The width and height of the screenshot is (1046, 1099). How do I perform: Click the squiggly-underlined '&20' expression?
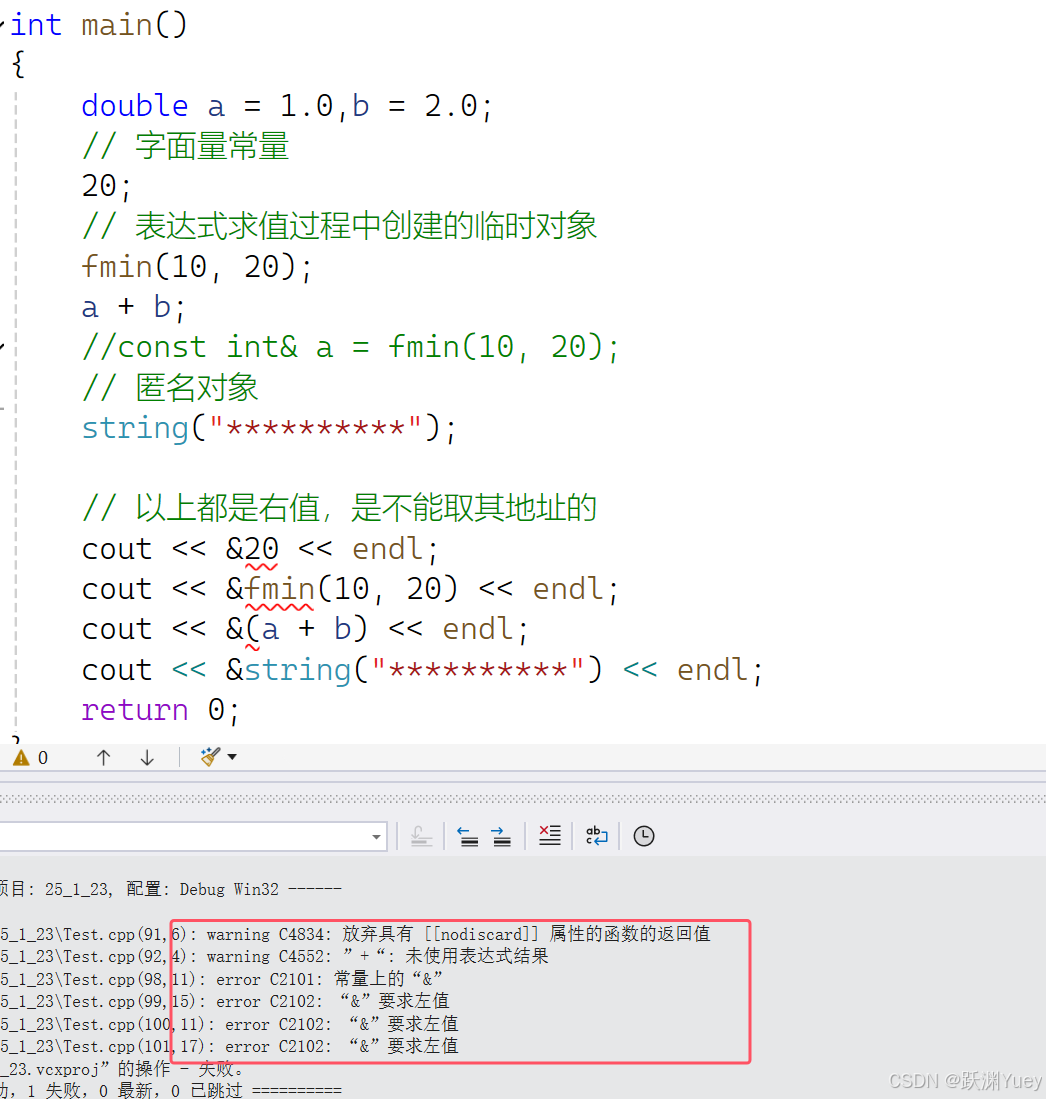(252, 550)
